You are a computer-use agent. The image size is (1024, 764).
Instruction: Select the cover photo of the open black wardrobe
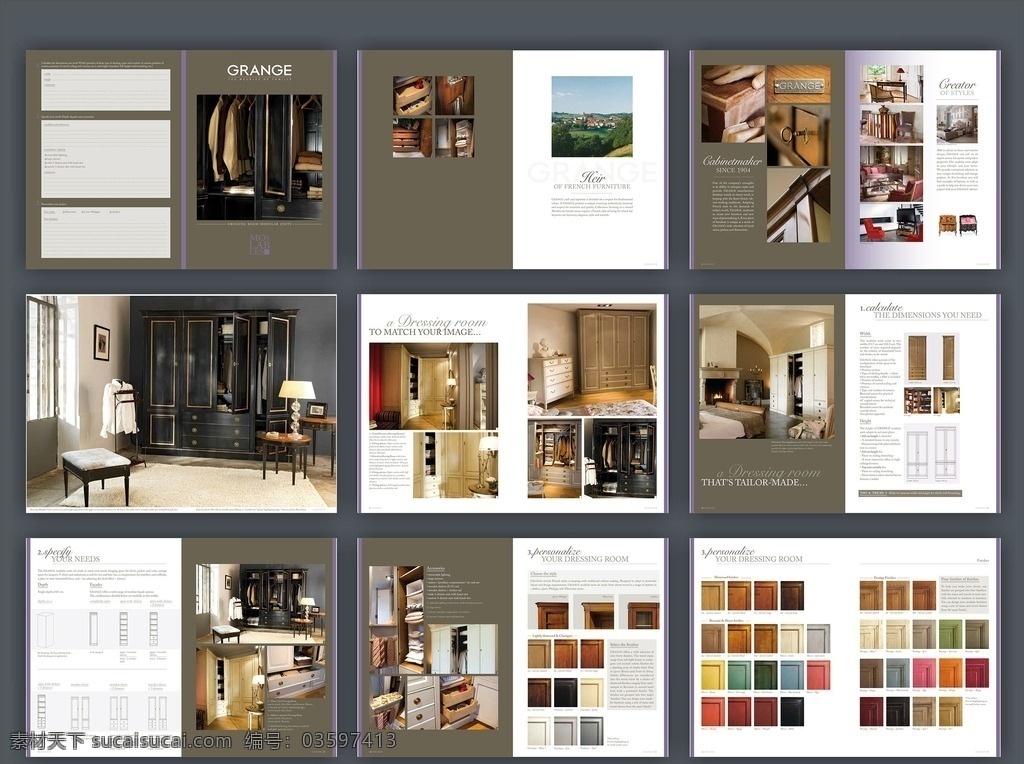[x=259, y=157]
